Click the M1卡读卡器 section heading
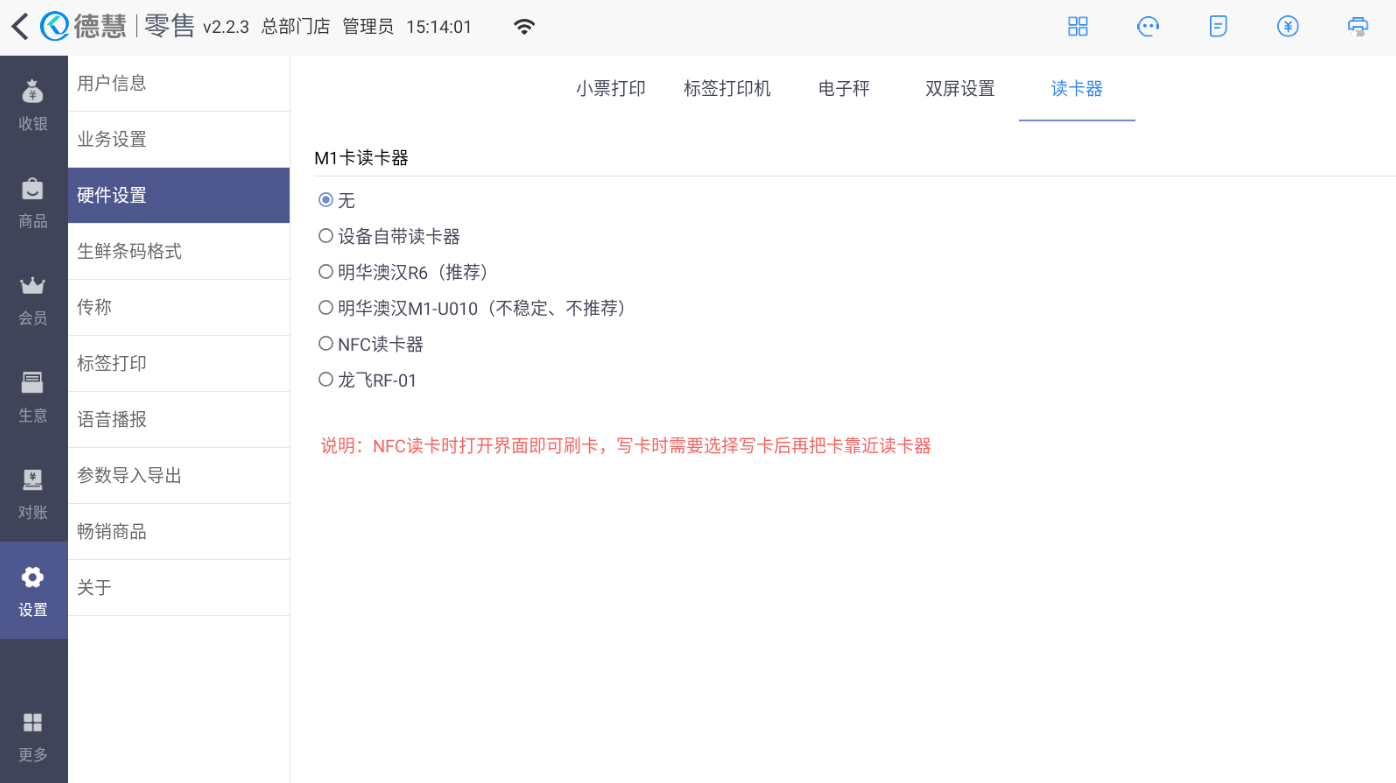Screen dimensions: 1396x783 pyautogui.click(x=361, y=157)
